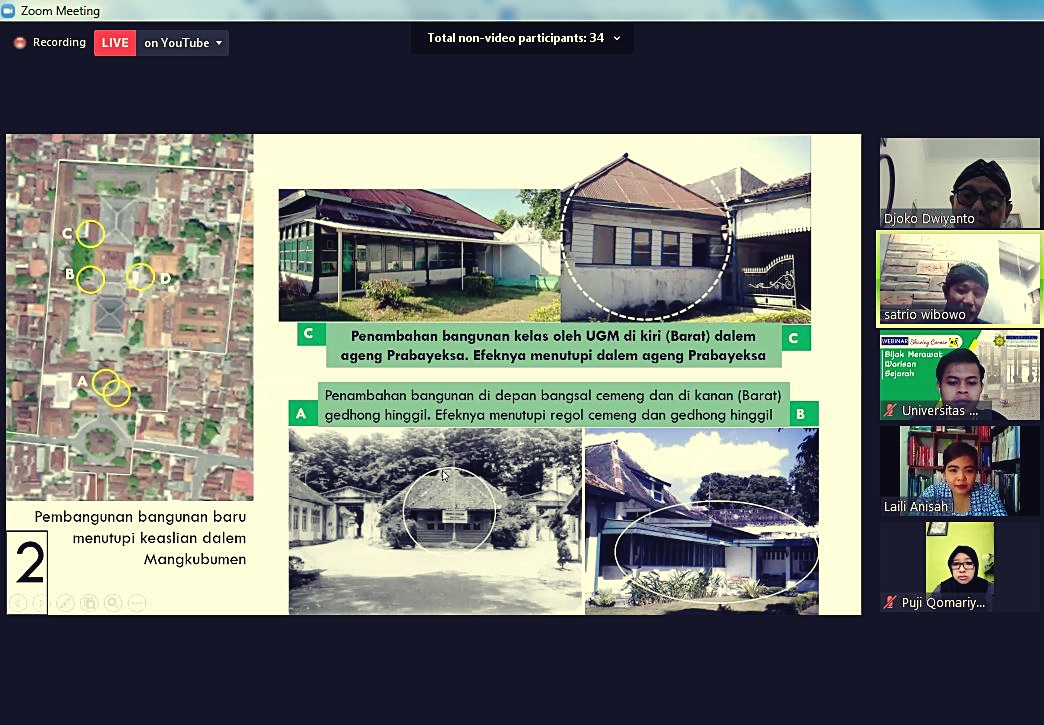Select the Djoko Dwiyanto video tile
The height and width of the screenshot is (725, 1044).
click(x=959, y=182)
